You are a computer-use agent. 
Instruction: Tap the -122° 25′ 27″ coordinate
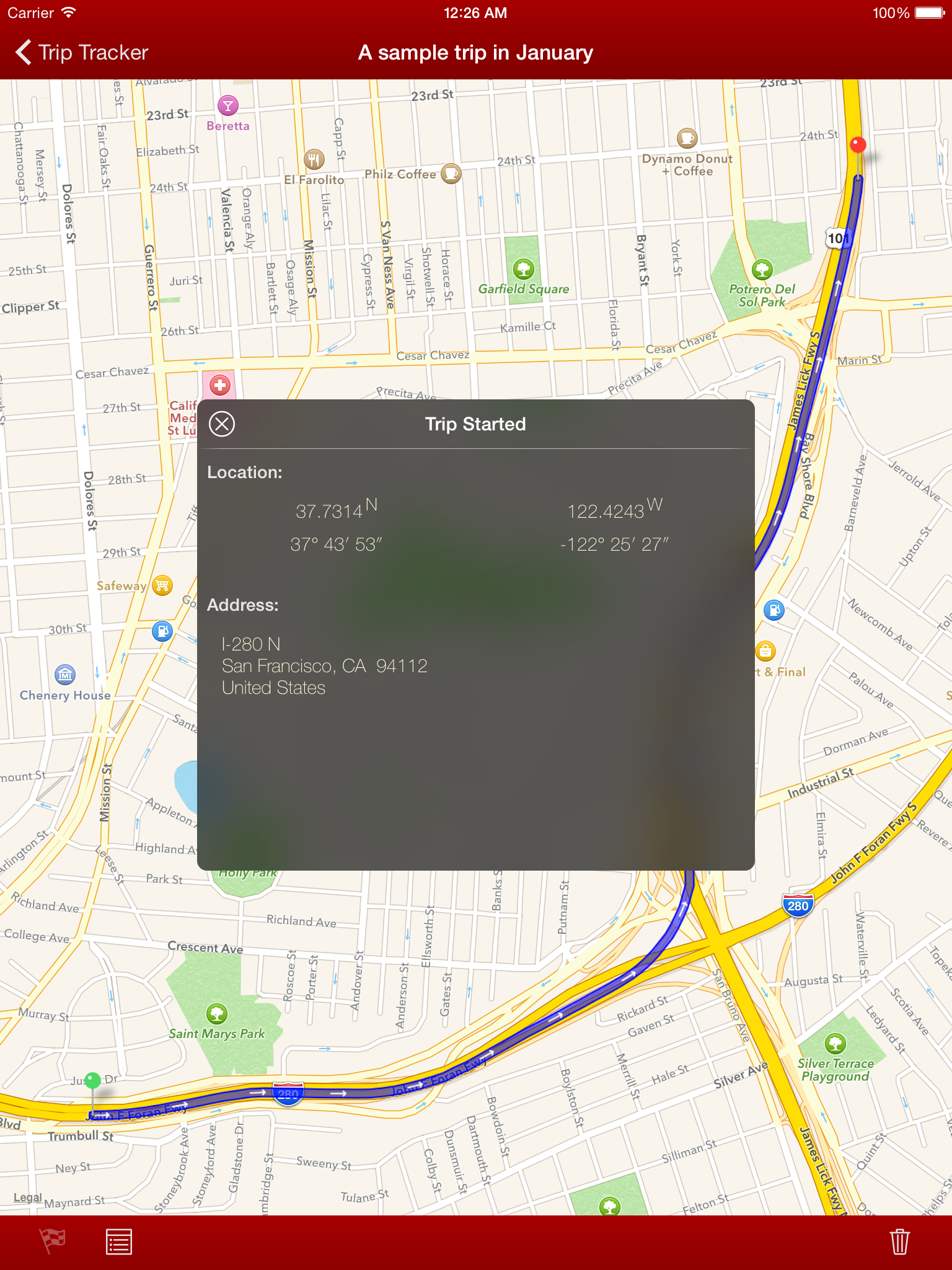614,544
